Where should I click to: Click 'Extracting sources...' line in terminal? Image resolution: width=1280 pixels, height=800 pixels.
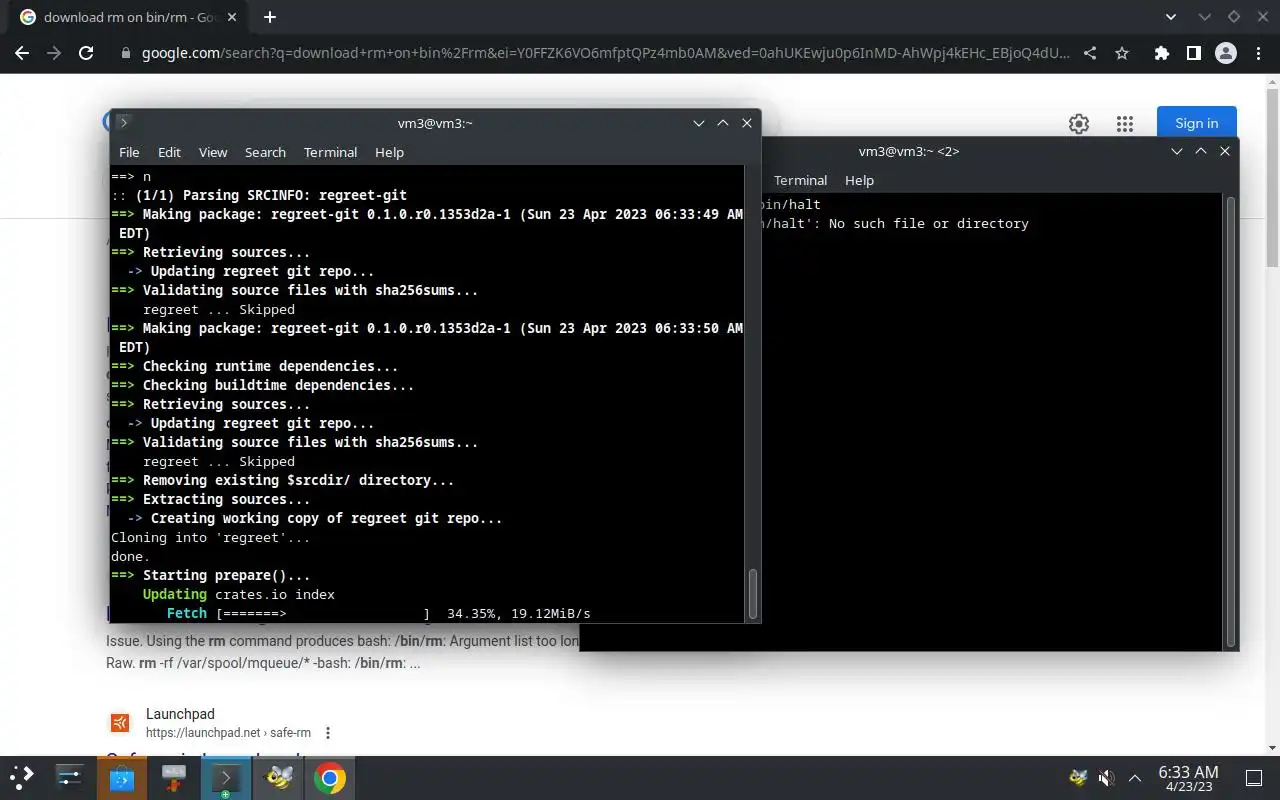[x=226, y=499]
